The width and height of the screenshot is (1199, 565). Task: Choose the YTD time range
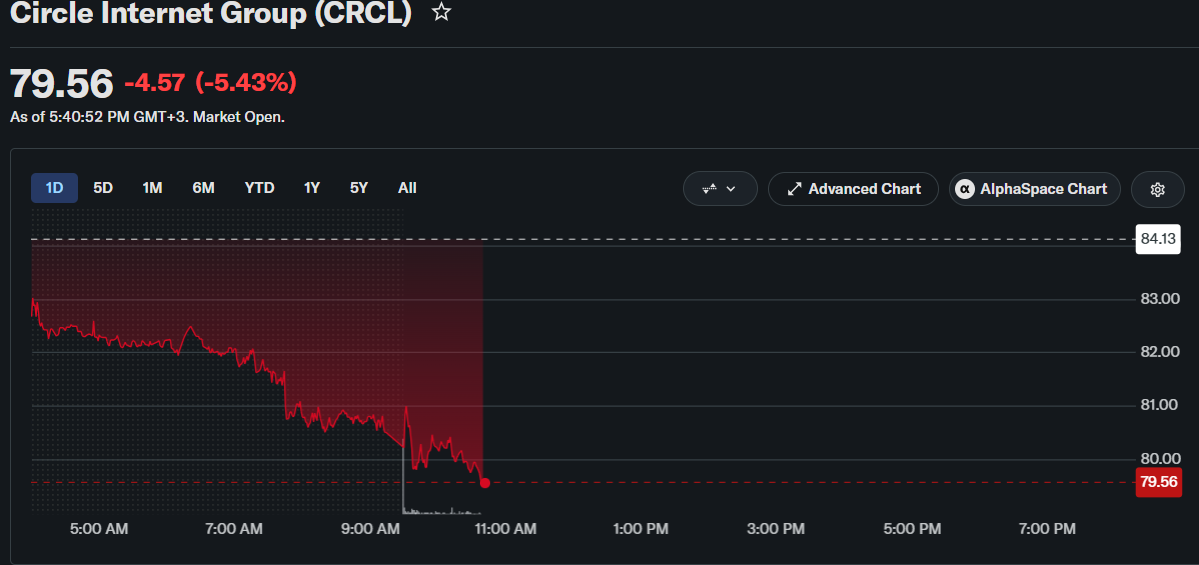tap(259, 188)
